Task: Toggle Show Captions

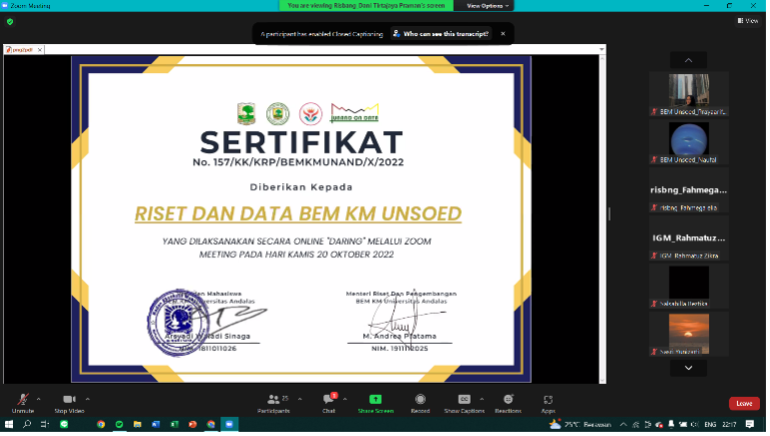Action: tap(464, 400)
